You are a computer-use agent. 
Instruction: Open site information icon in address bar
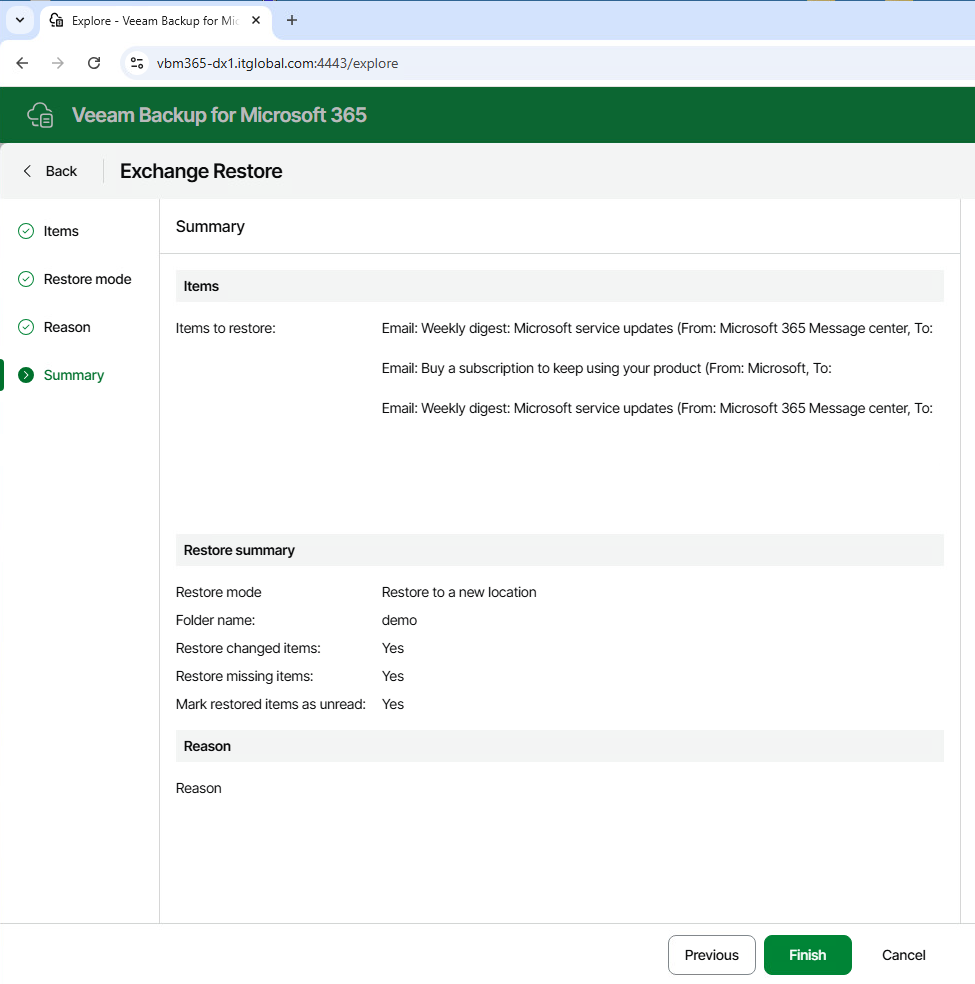tap(137, 63)
